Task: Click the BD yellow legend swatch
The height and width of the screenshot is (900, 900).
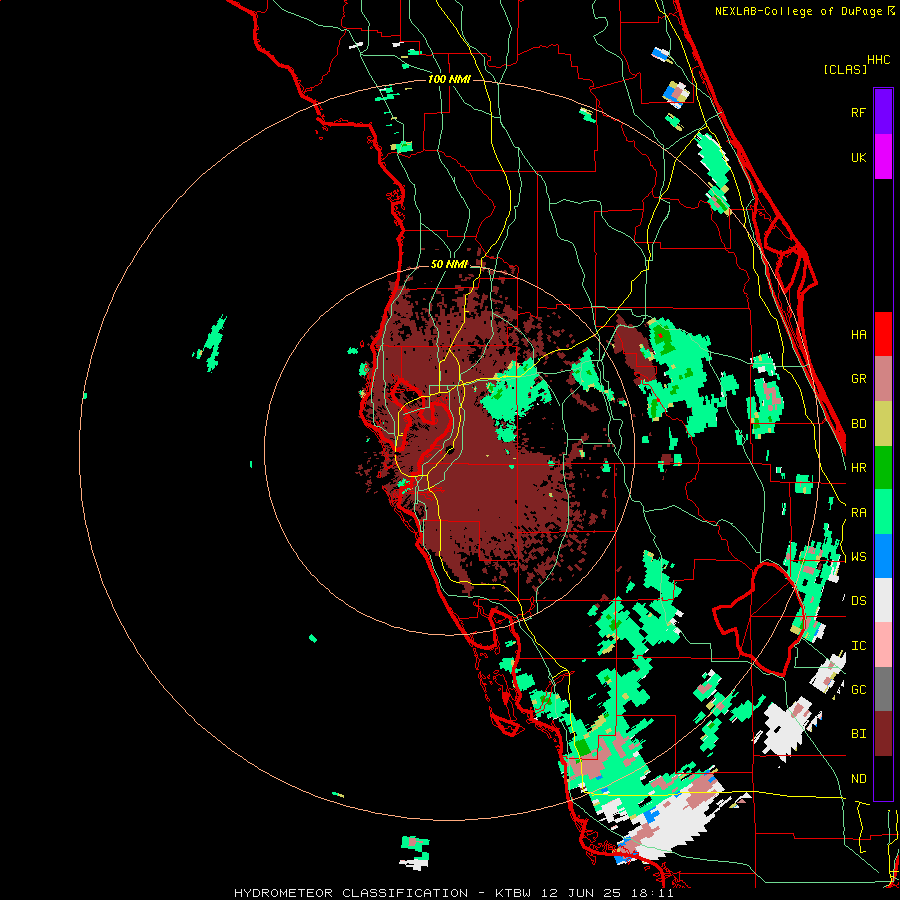Action: [x=883, y=424]
